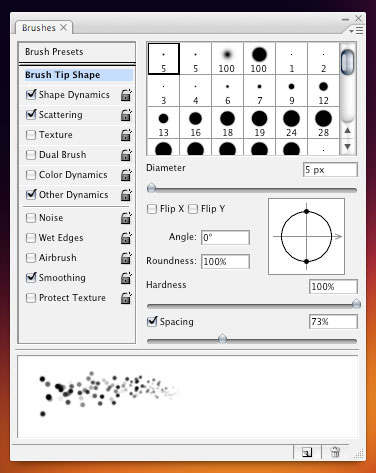Uncheck Shape Dynamics checkbox

tap(31, 95)
